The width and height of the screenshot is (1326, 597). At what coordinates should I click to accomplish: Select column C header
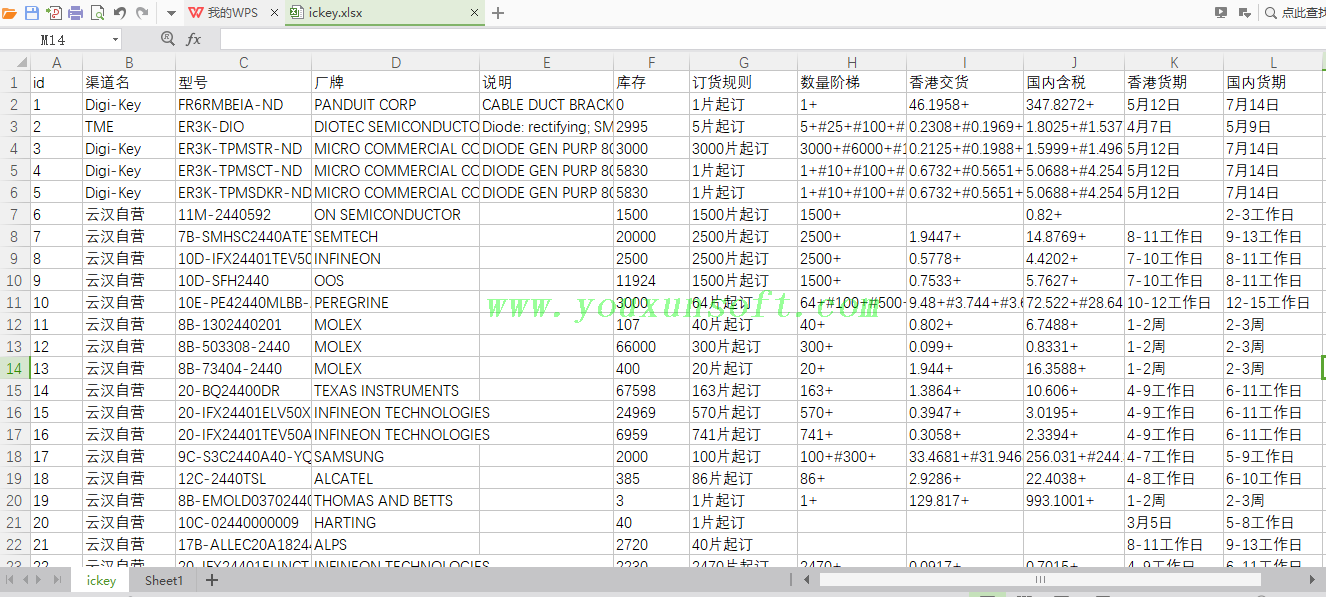[244, 62]
